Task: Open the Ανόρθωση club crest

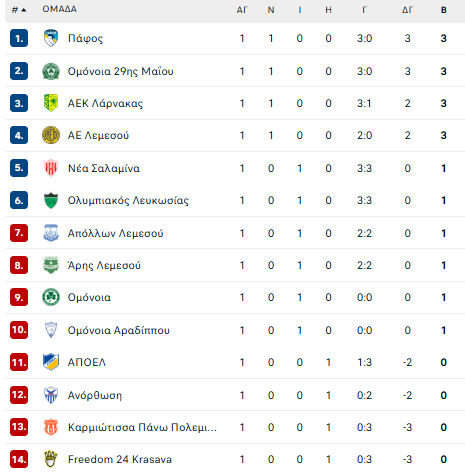Action: pos(51,395)
